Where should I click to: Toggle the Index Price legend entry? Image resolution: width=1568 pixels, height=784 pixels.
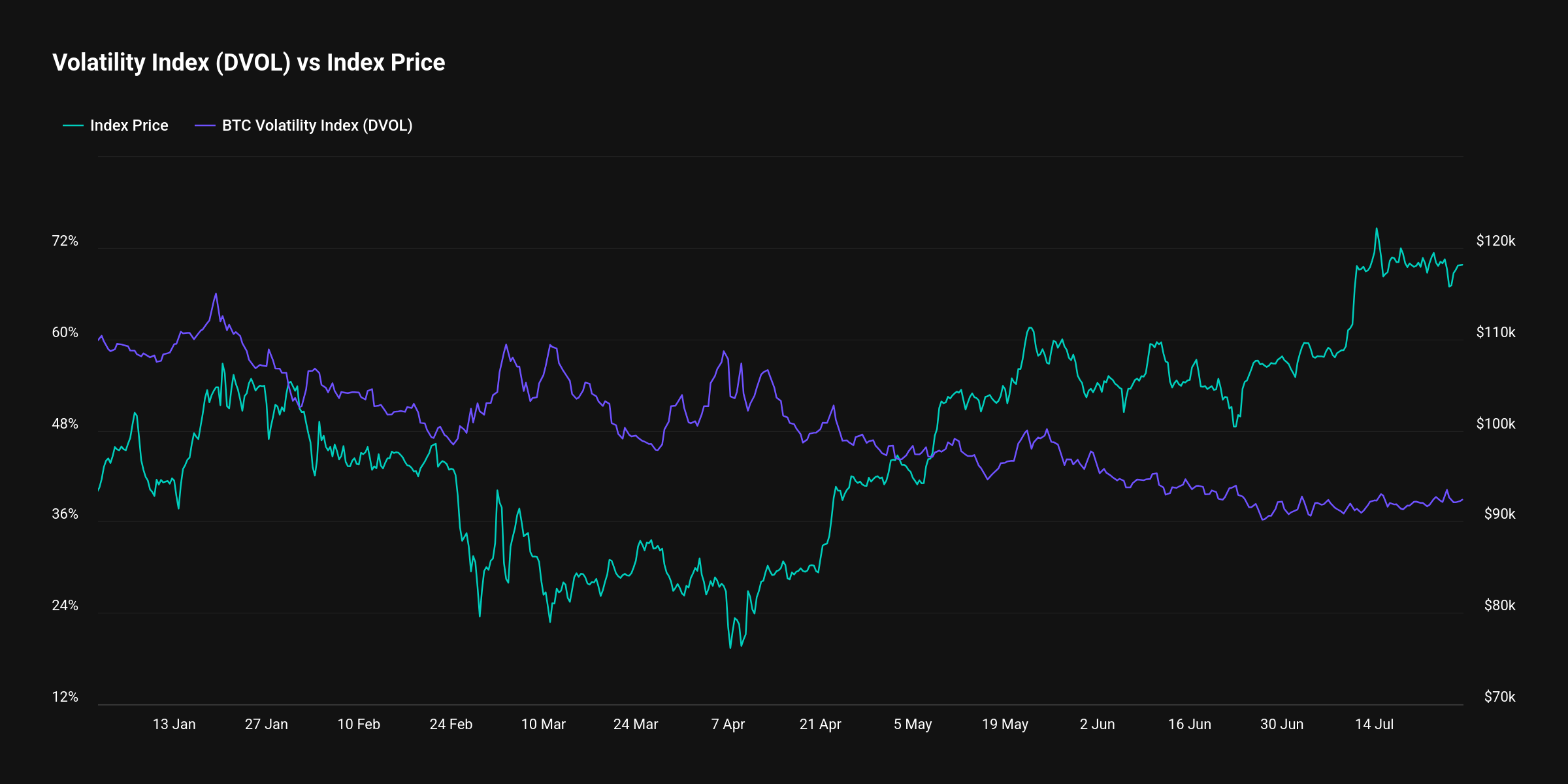point(116,125)
